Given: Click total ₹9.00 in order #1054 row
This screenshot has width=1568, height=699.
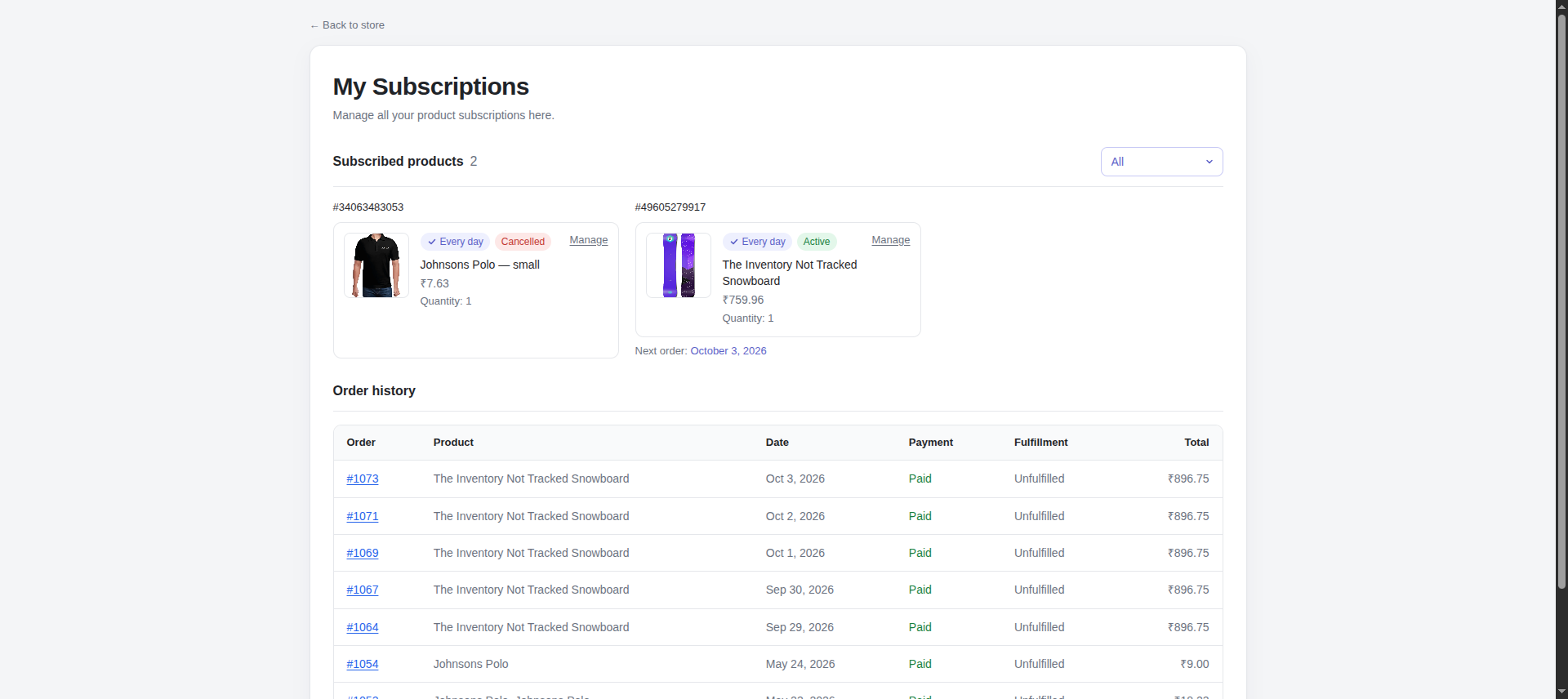Looking at the screenshot, I should pos(1195,664).
